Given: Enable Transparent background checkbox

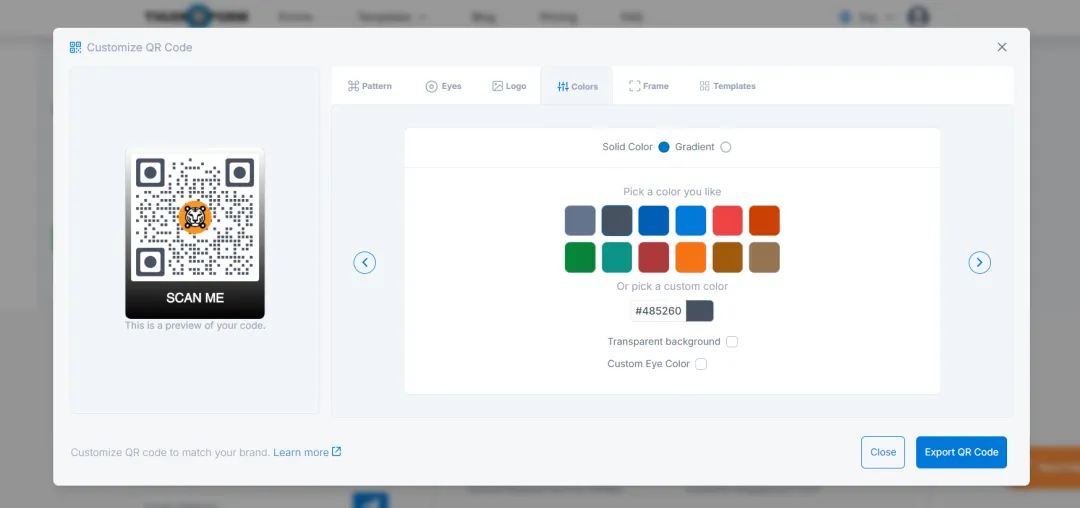Looking at the screenshot, I should click(731, 341).
